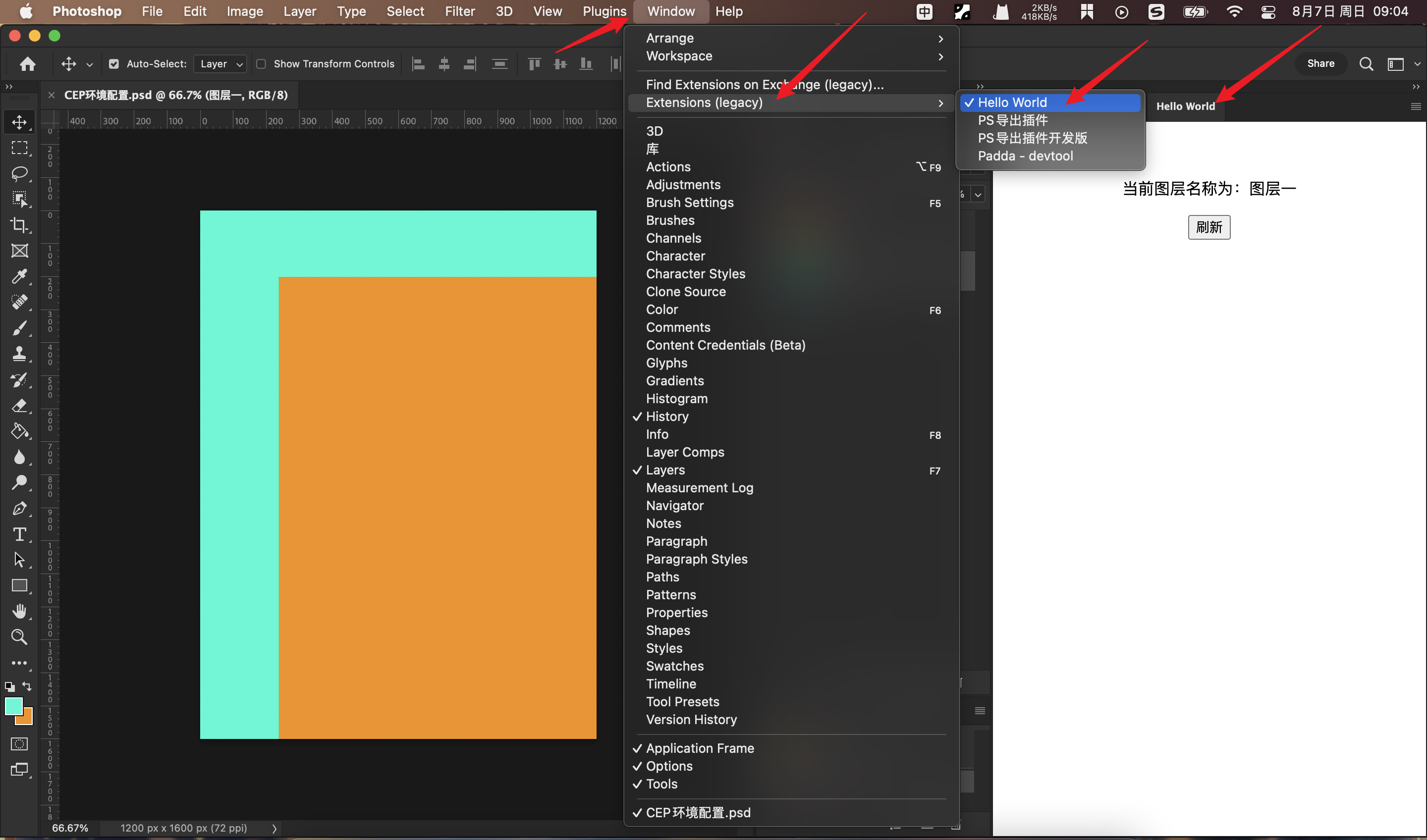1427x840 pixels.
Task: Uncheck the Hello World extension
Action: tap(1050, 103)
